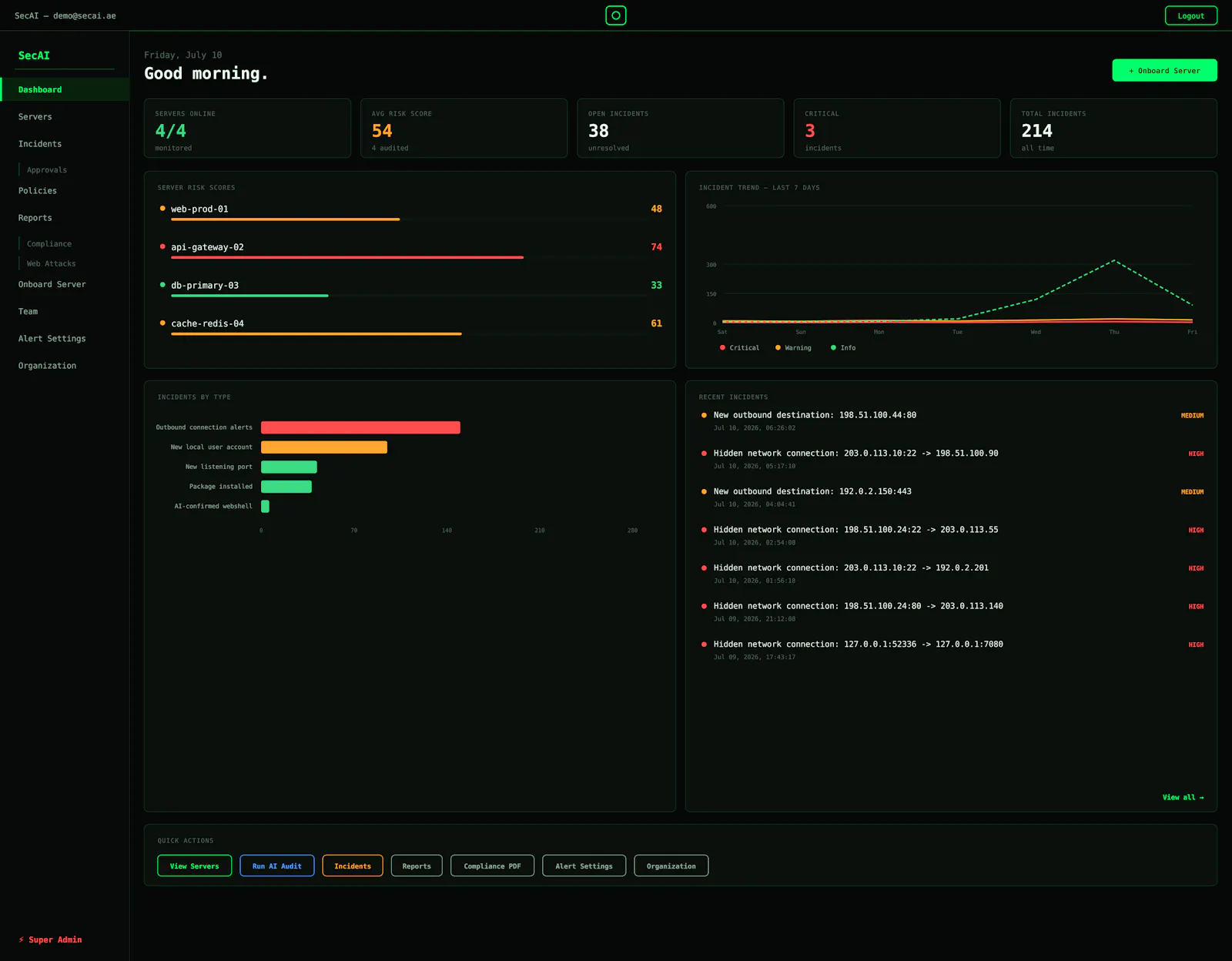The height and width of the screenshot is (961, 1232).
Task: Click the New local user account bar
Action: click(x=324, y=447)
